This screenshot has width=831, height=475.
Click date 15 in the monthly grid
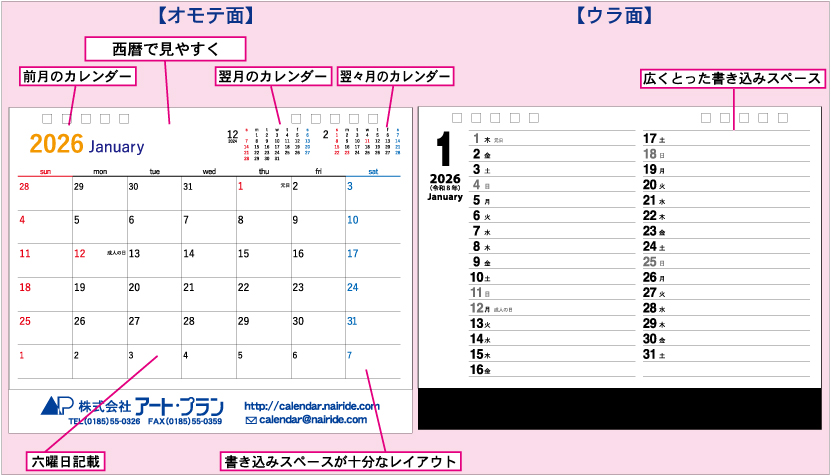(243, 254)
